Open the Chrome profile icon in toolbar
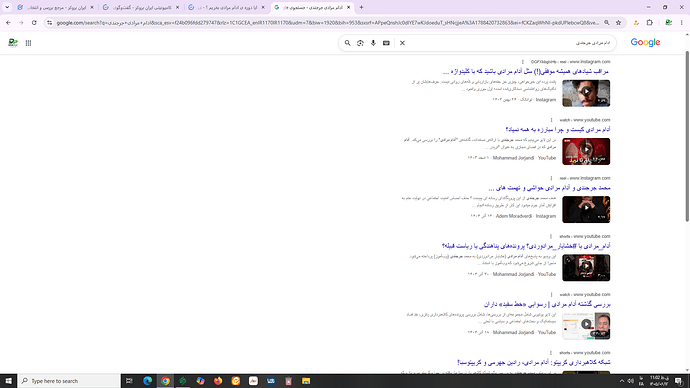Image resolution: width=690 pixels, height=388 pixels. pos(668,23)
